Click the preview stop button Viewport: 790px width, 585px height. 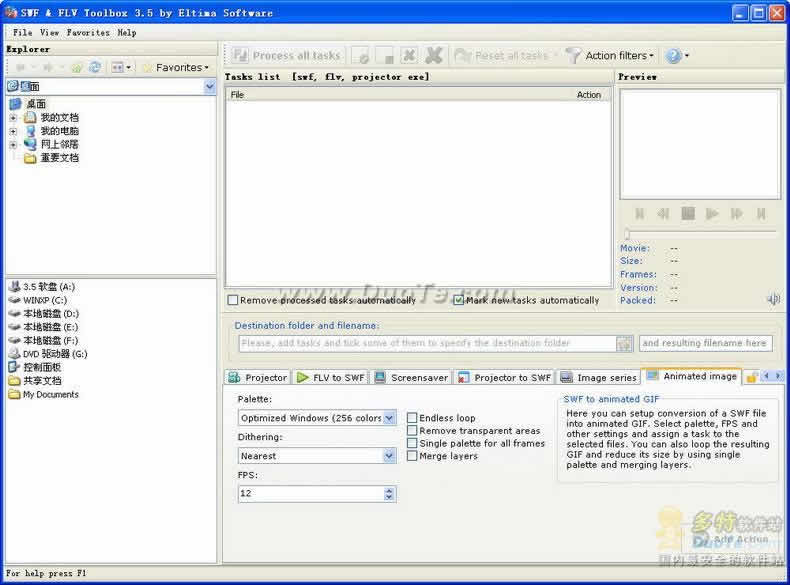point(688,214)
